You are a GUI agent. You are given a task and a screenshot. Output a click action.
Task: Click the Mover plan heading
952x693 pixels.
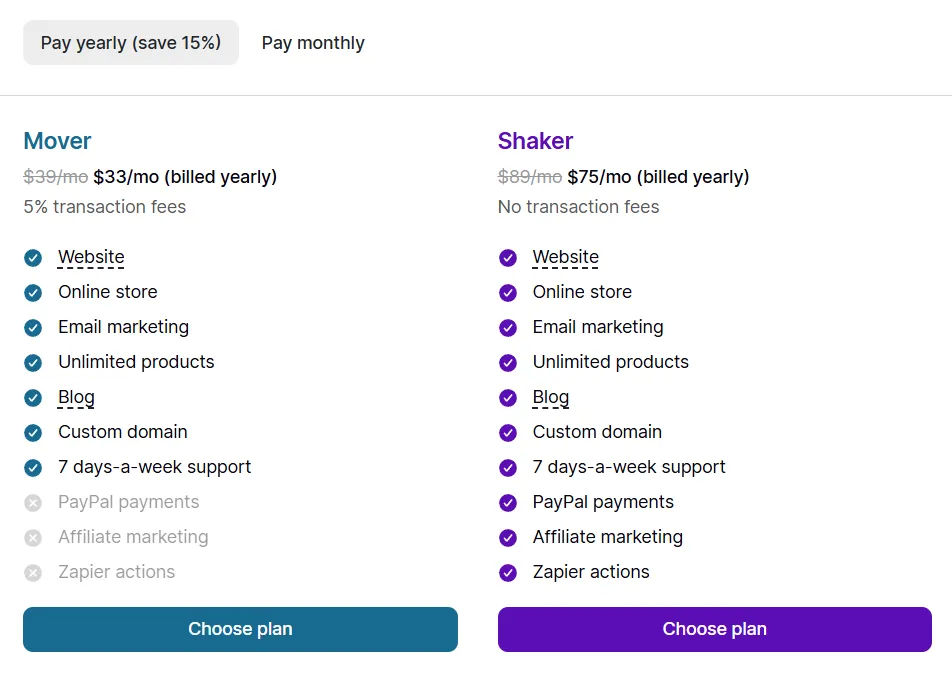pos(57,141)
